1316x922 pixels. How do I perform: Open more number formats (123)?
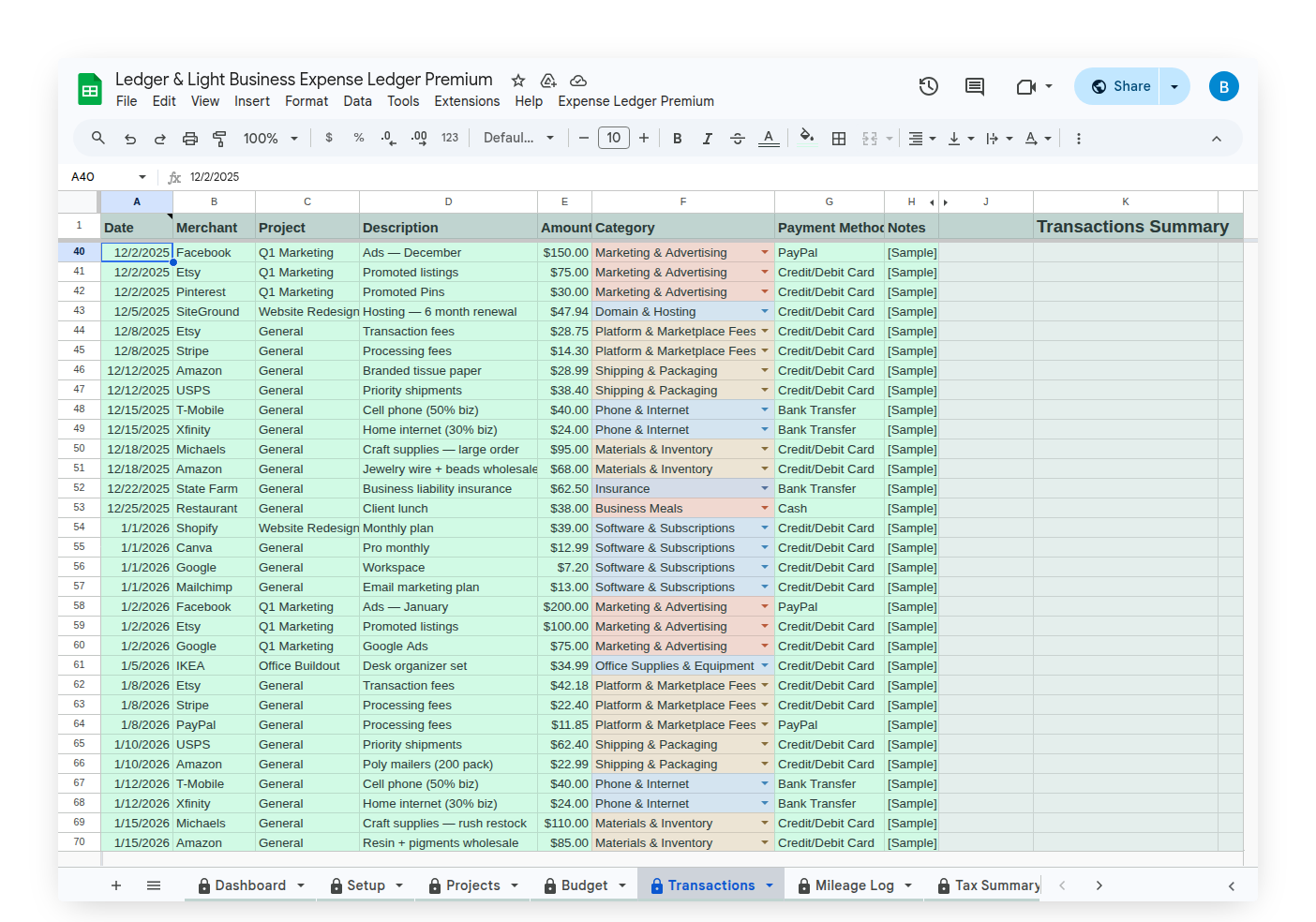point(450,138)
